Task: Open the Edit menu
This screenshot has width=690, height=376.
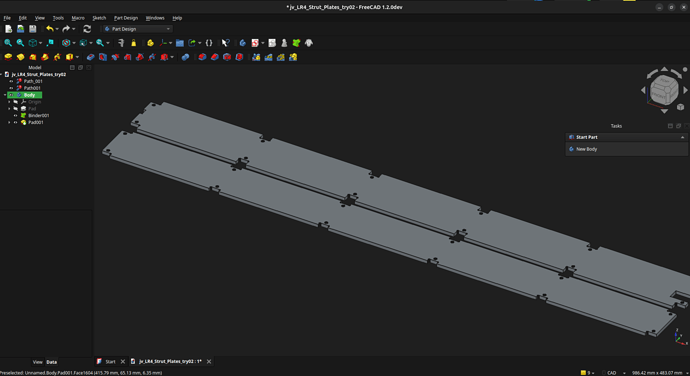Action: point(22,18)
